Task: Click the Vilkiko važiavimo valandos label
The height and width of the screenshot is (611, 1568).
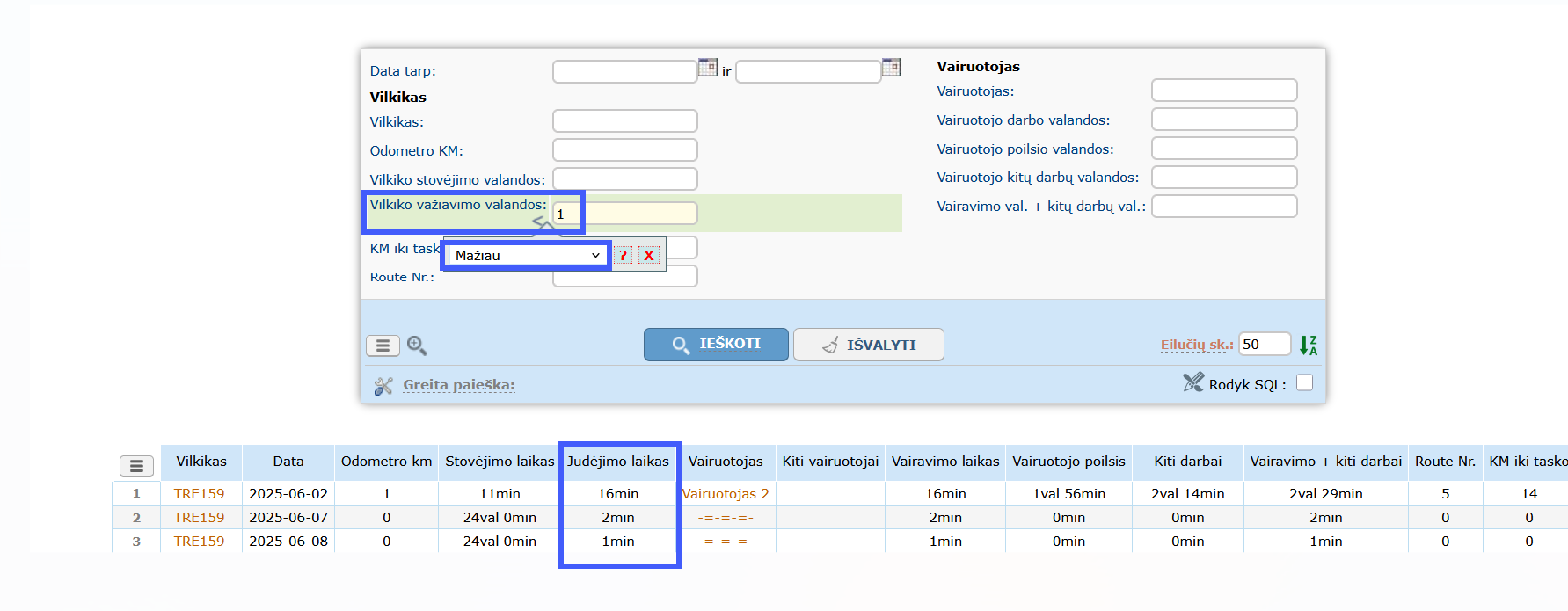Action: (x=457, y=205)
